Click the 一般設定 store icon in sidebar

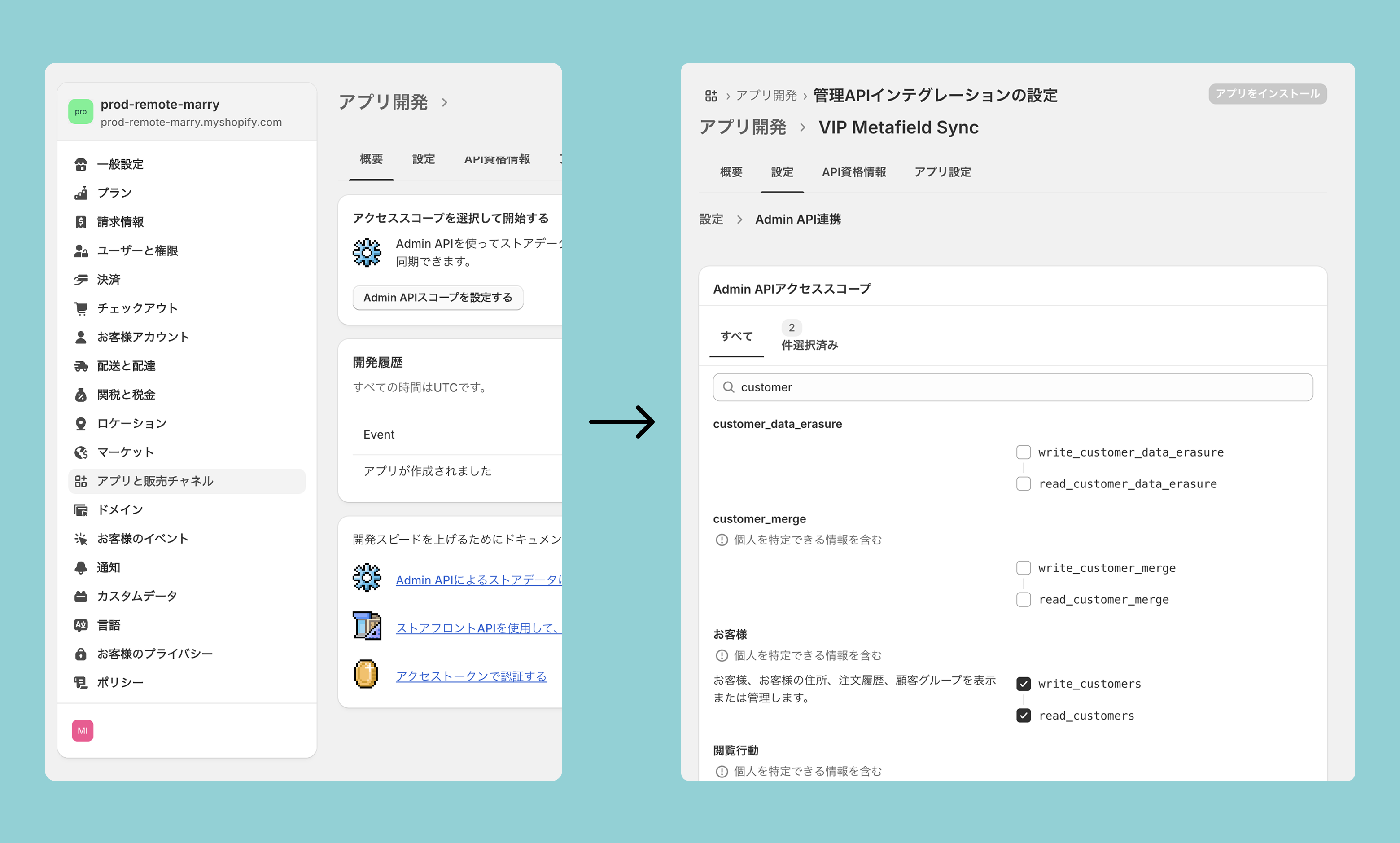click(81, 165)
